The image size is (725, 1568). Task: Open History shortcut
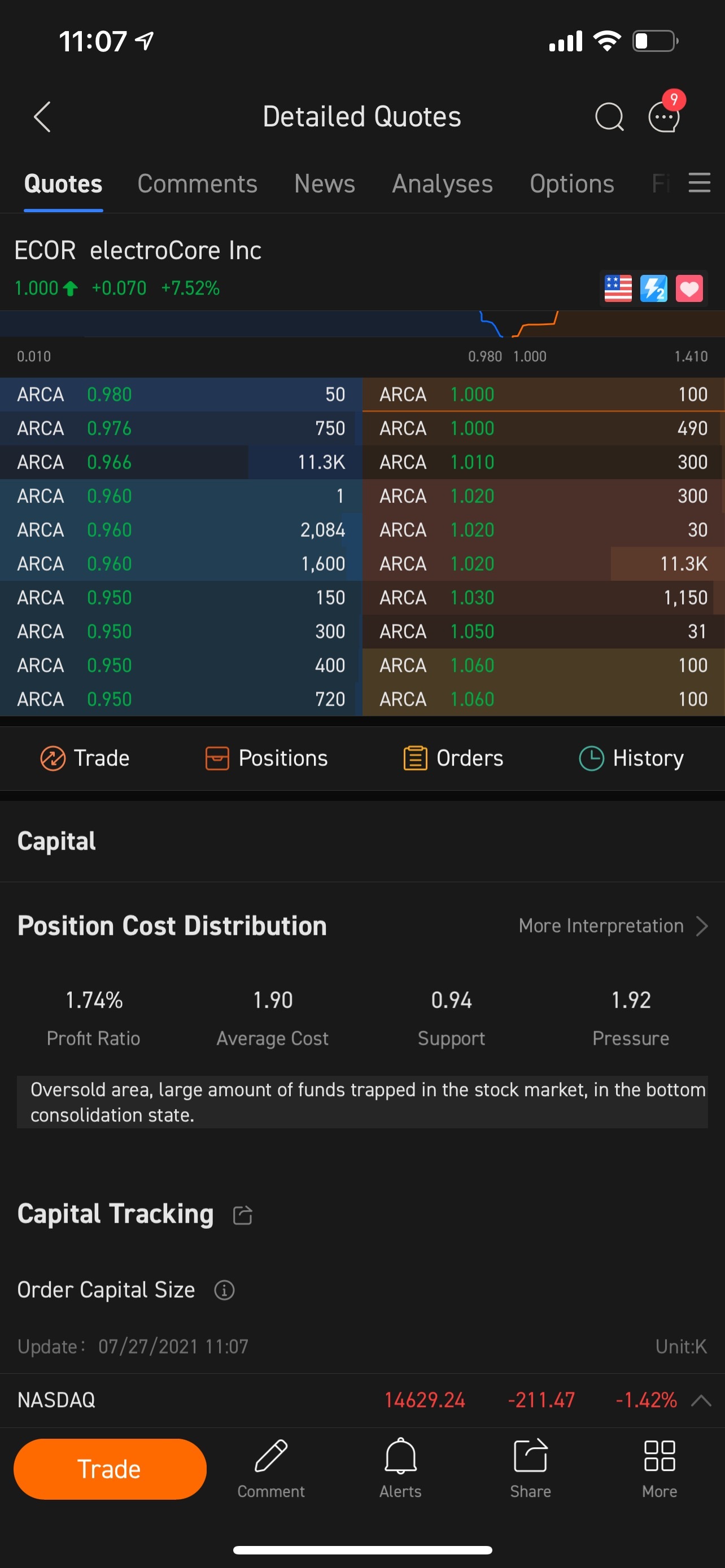pyautogui.click(x=631, y=759)
